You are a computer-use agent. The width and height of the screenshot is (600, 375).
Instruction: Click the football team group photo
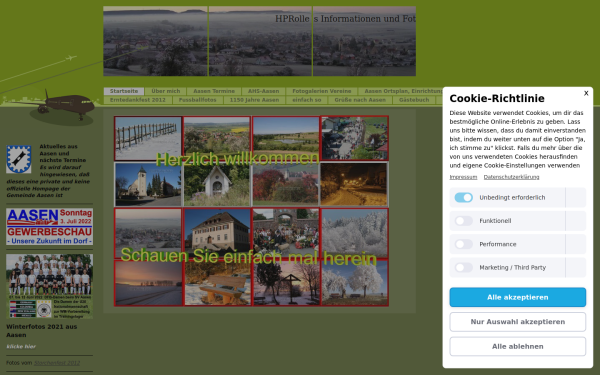[x=49, y=286]
